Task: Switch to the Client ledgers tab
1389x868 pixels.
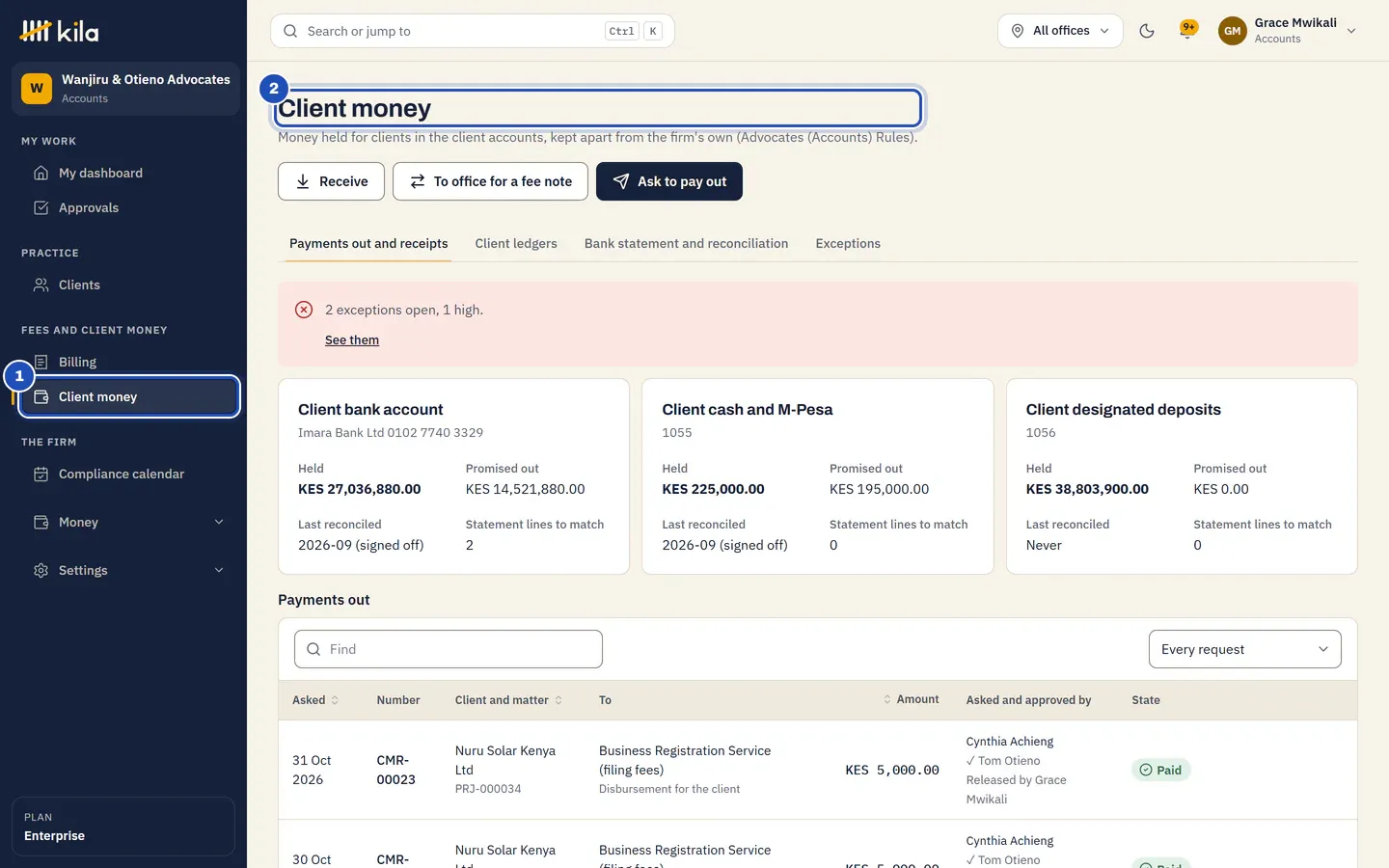Action: 516,243
